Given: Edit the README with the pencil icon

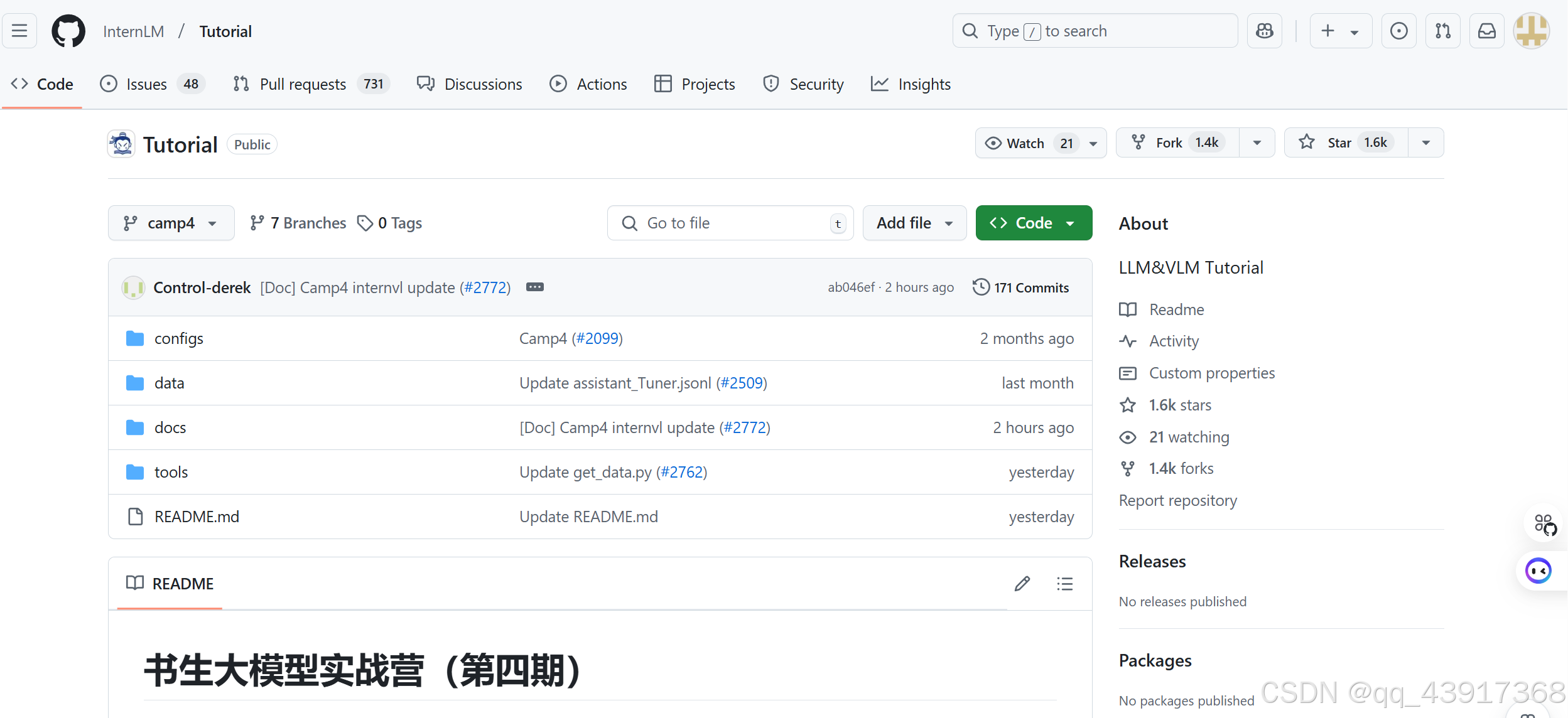Looking at the screenshot, I should click(x=1023, y=584).
